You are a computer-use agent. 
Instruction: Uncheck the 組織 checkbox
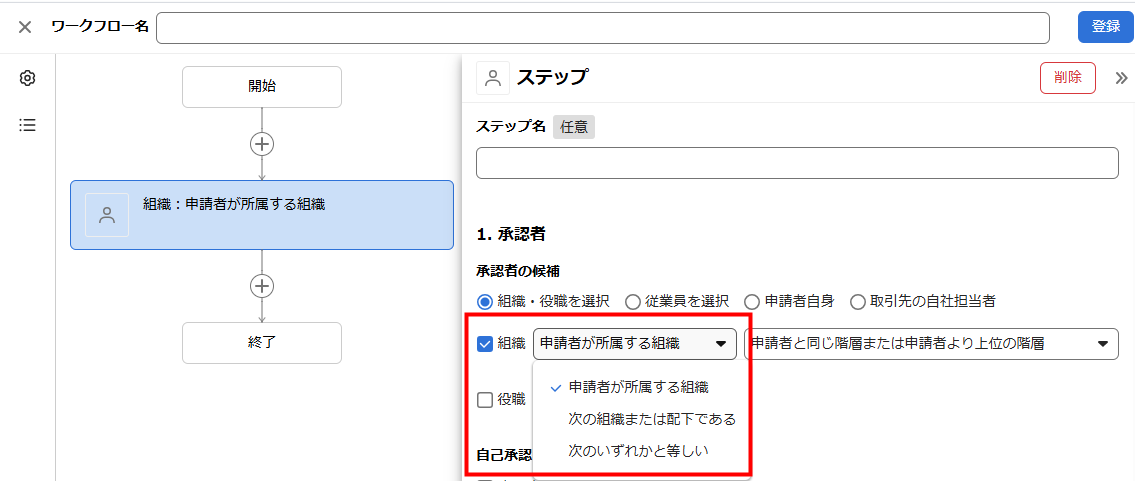485,344
